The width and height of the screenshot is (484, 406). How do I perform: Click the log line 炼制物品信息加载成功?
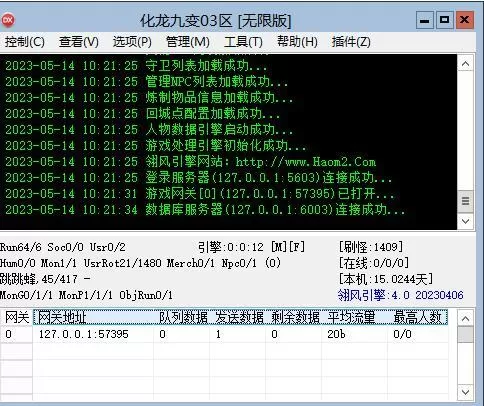(149, 98)
